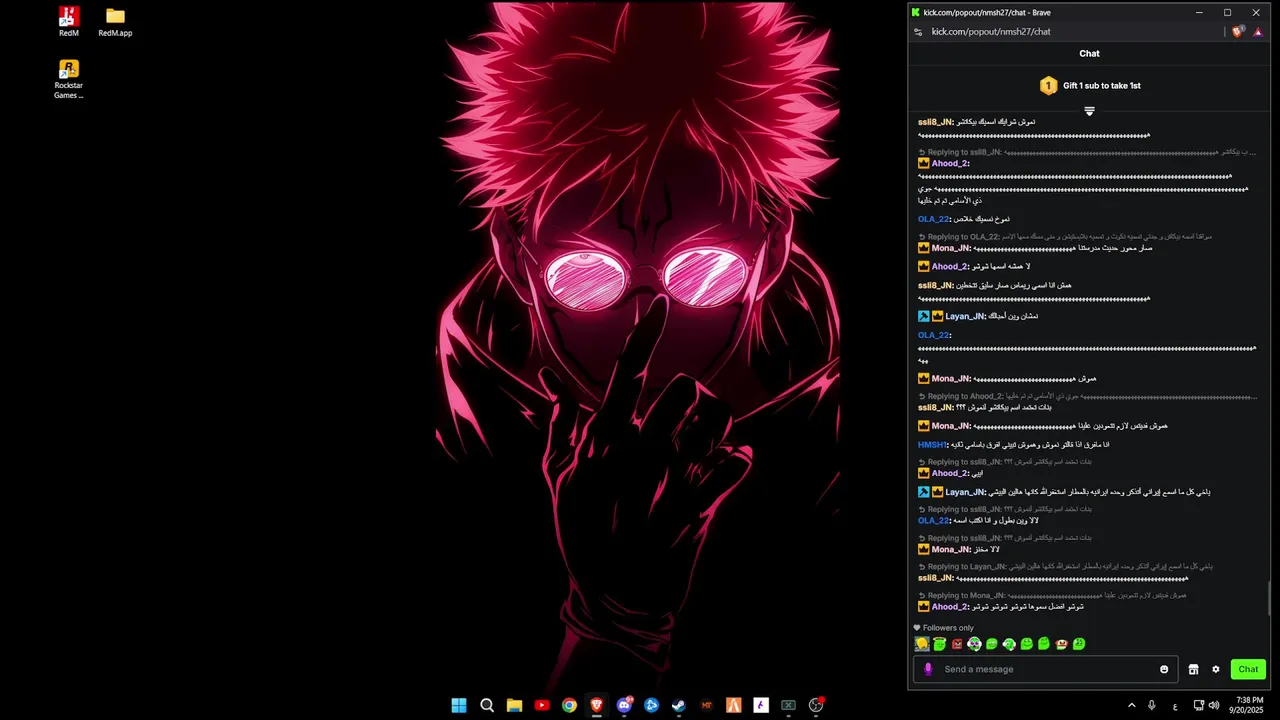This screenshot has width=1280, height=720.
Task: Select Rockstar Games launcher desktop icon
Action: point(69,80)
